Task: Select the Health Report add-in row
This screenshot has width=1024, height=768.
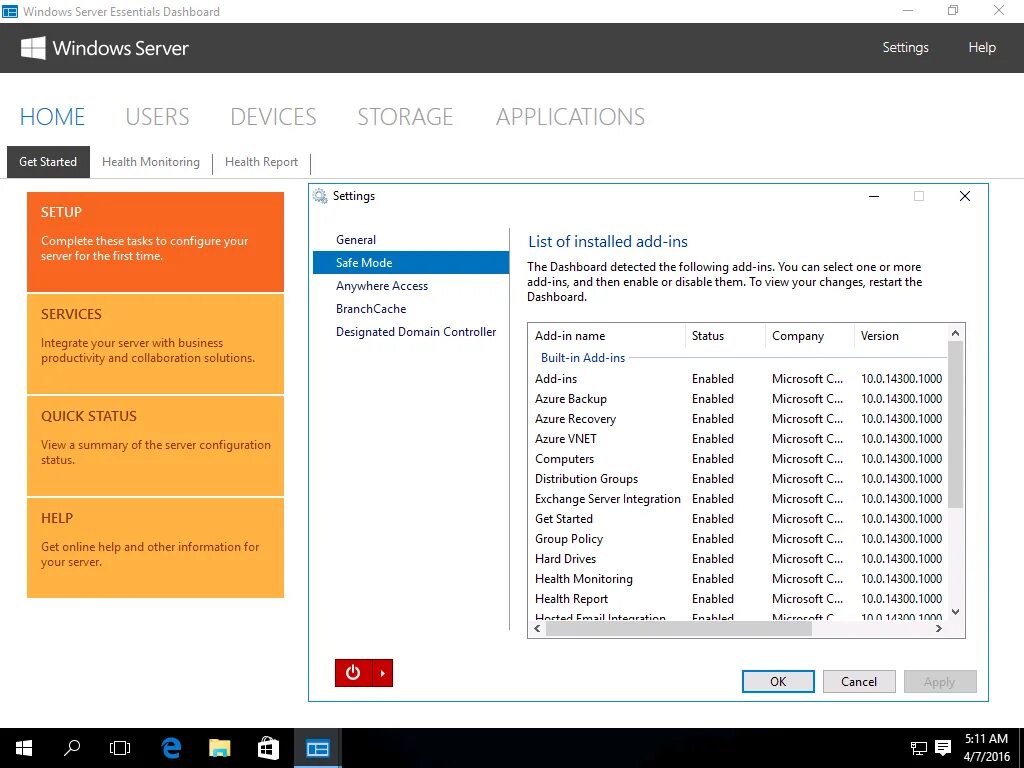Action: 738,599
